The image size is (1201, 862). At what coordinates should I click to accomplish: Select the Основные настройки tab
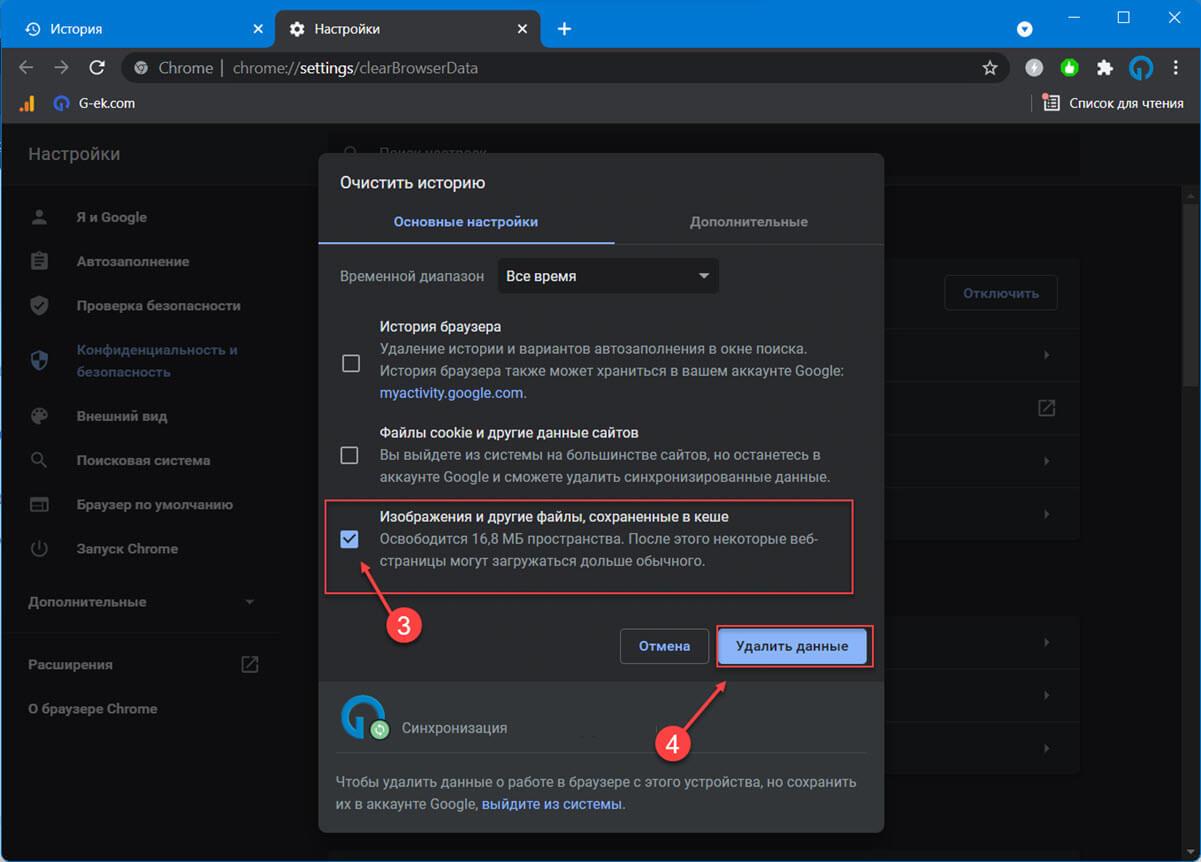point(466,221)
